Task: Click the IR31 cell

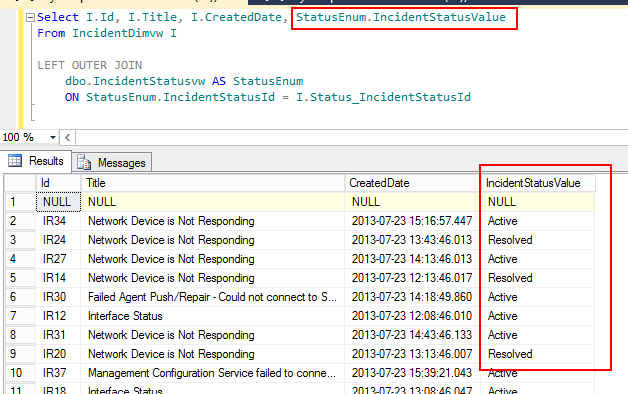Action: click(x=58, y=335)
